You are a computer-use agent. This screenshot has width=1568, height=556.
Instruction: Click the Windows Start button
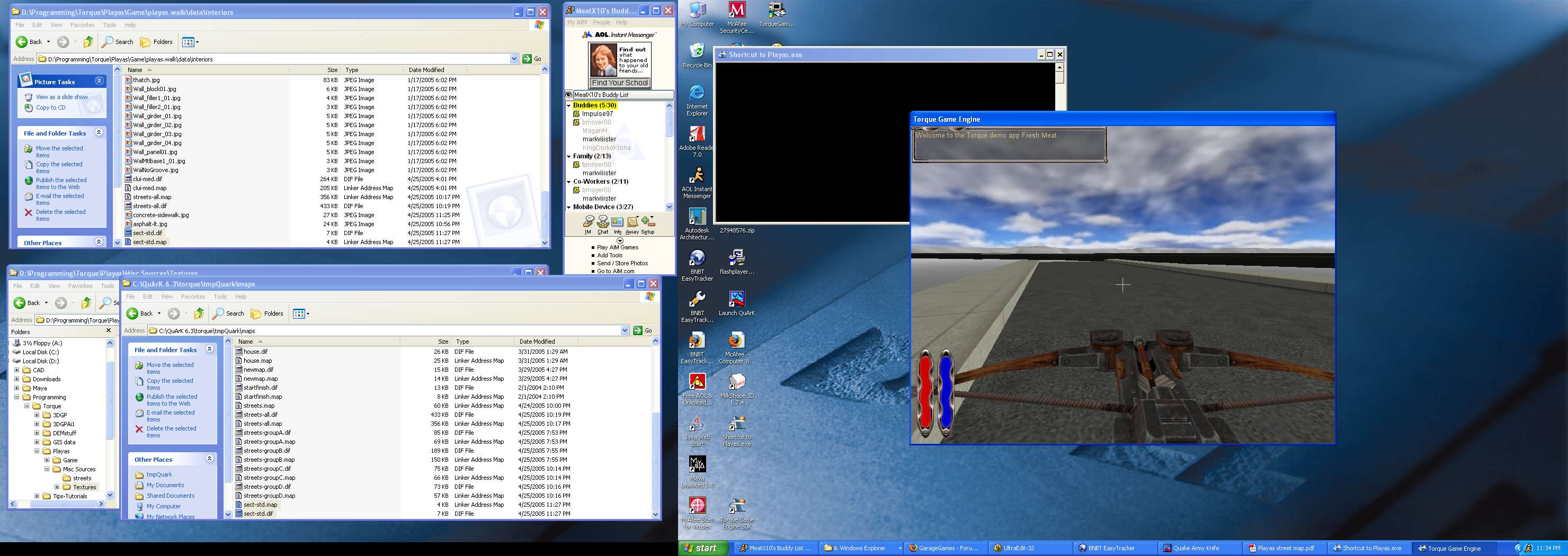pos(702,548)
